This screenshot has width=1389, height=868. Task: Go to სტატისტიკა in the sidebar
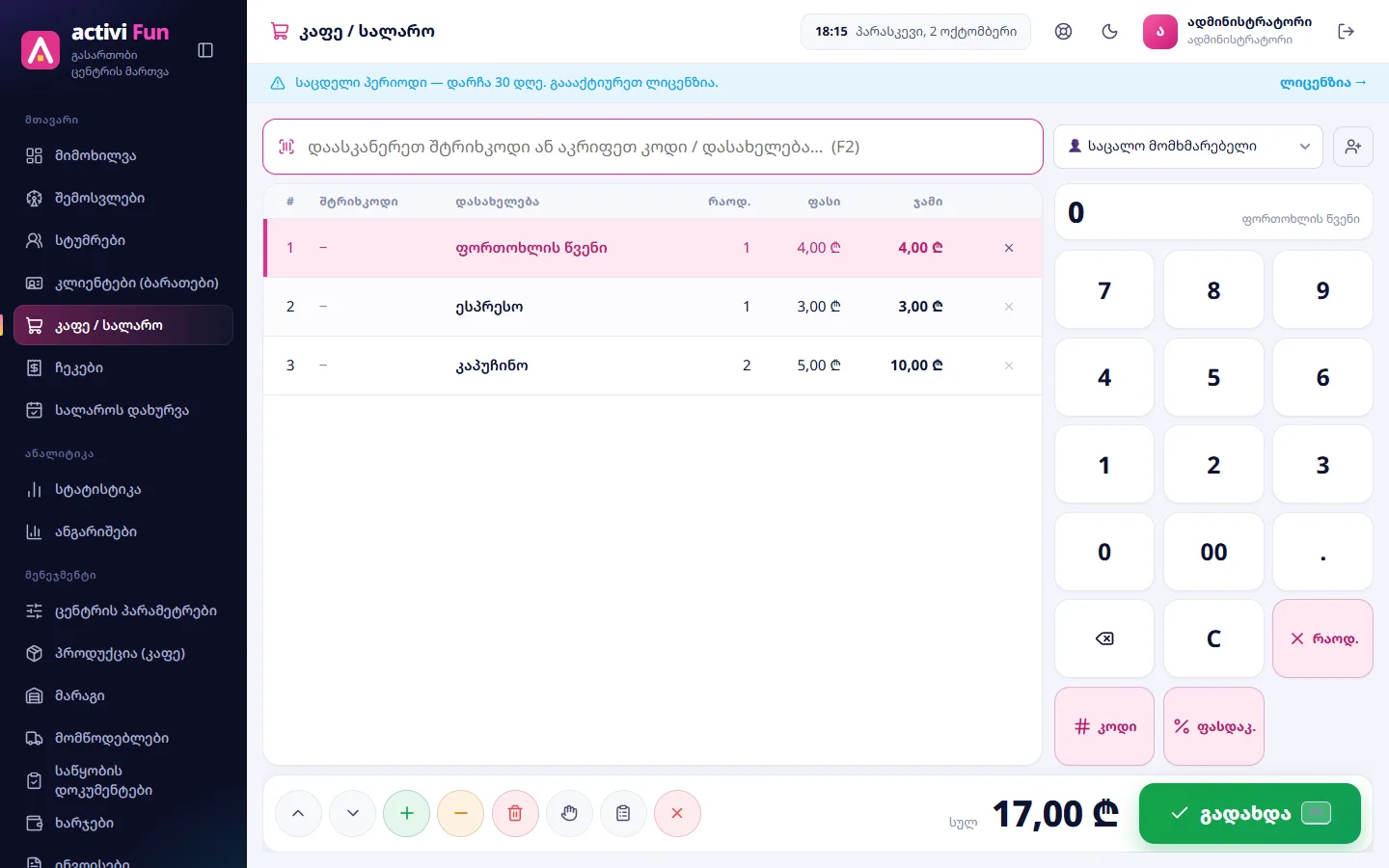click(123, 489)
